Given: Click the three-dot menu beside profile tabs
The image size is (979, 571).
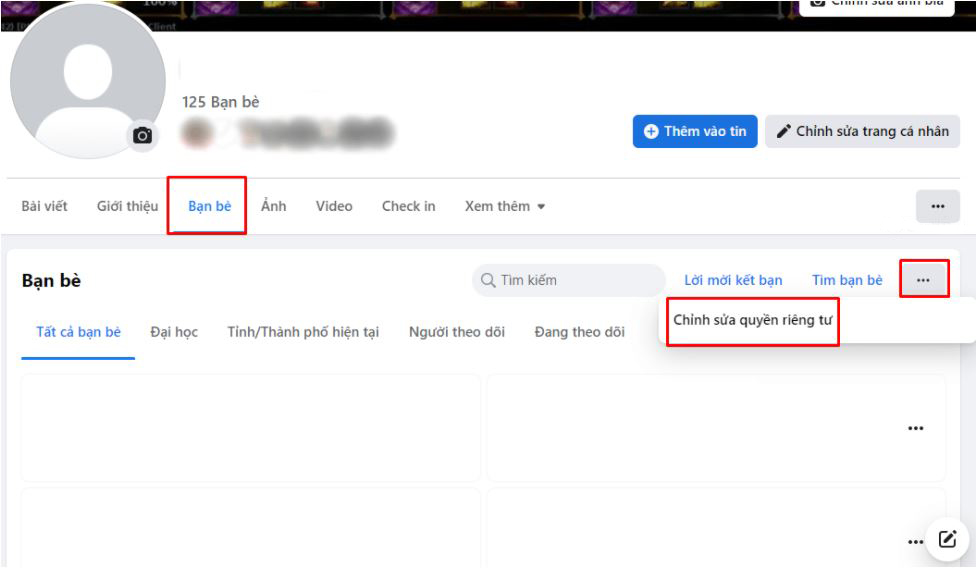Looking at the screenshot, I should tap(937, 206).
